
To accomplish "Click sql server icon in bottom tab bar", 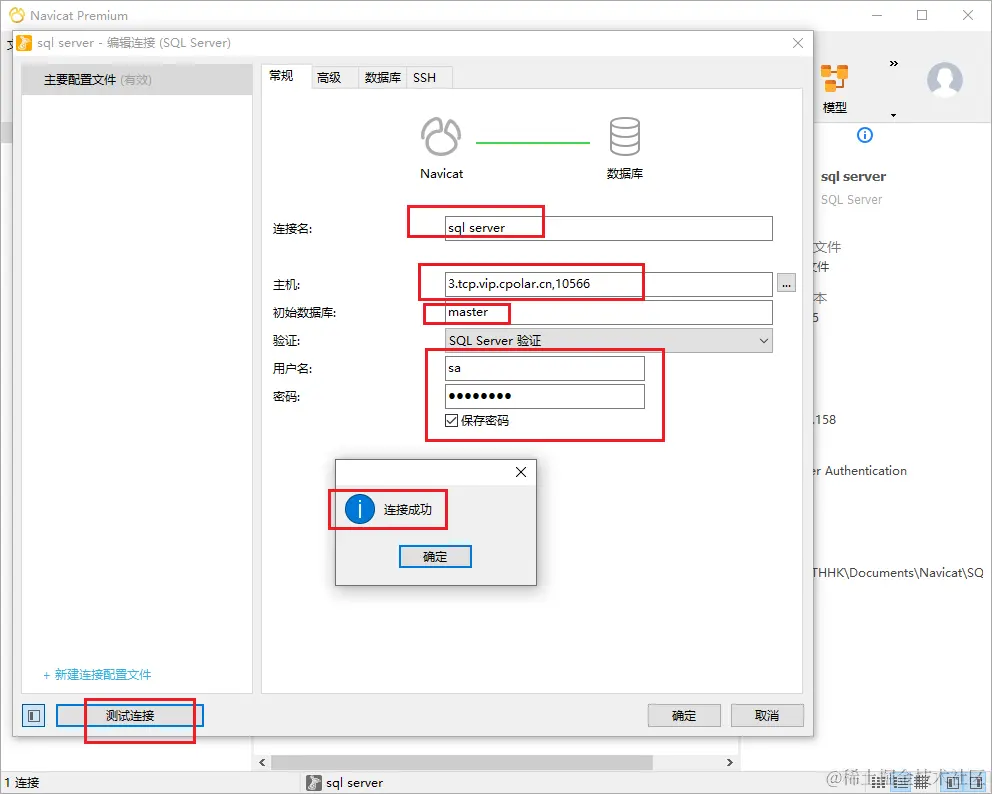I will [314, 783].
